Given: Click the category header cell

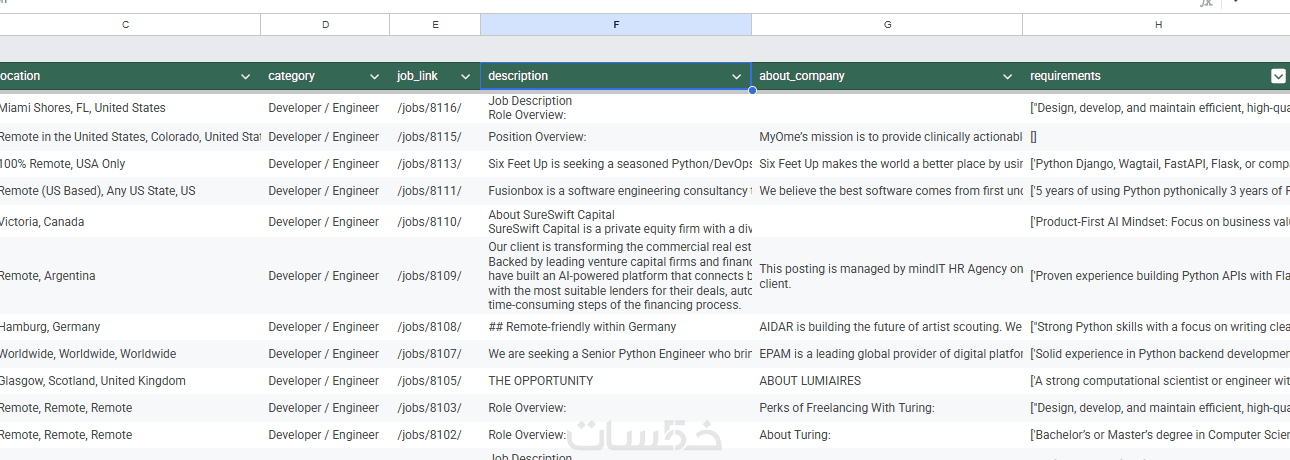Looking at the screenshot, I should [325, 76].
